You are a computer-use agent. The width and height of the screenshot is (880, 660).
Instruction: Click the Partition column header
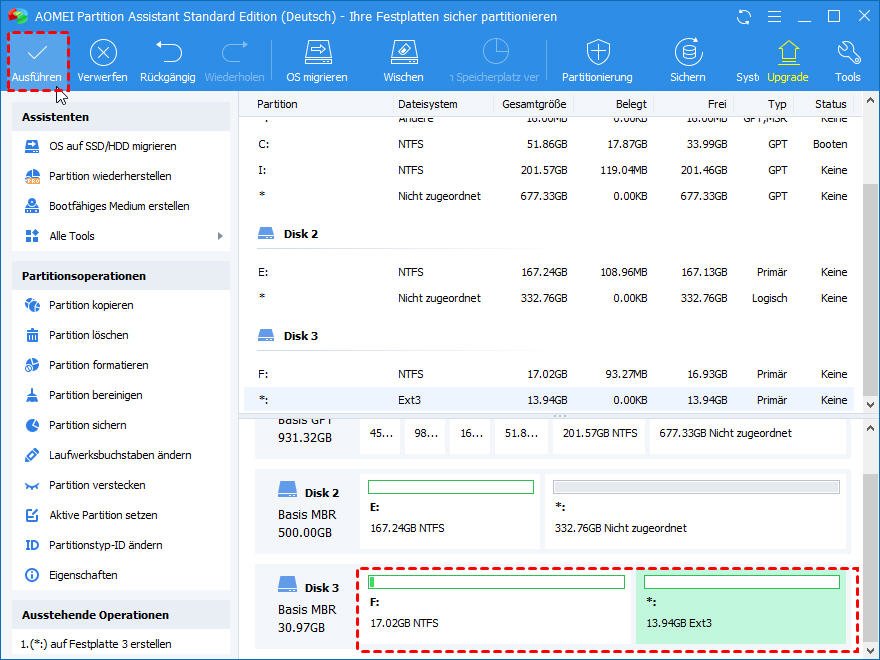(277, 104)
